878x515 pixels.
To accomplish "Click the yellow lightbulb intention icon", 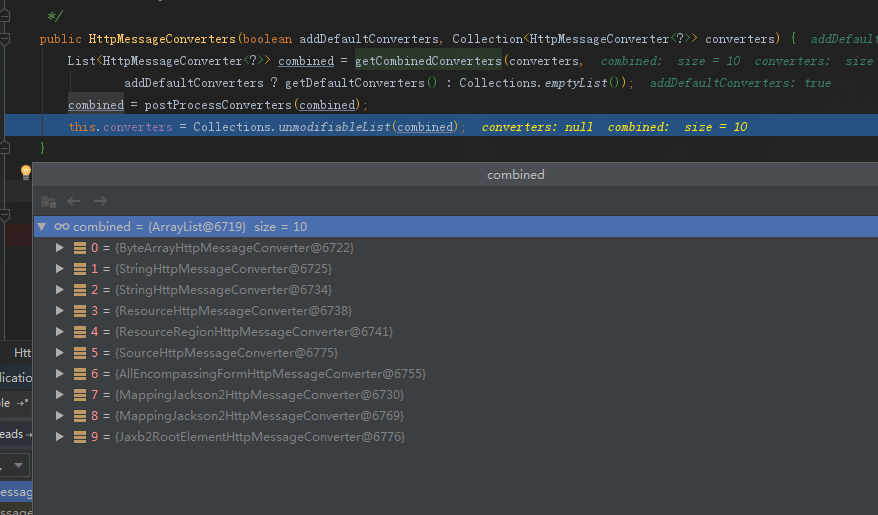I will [26, 172].
